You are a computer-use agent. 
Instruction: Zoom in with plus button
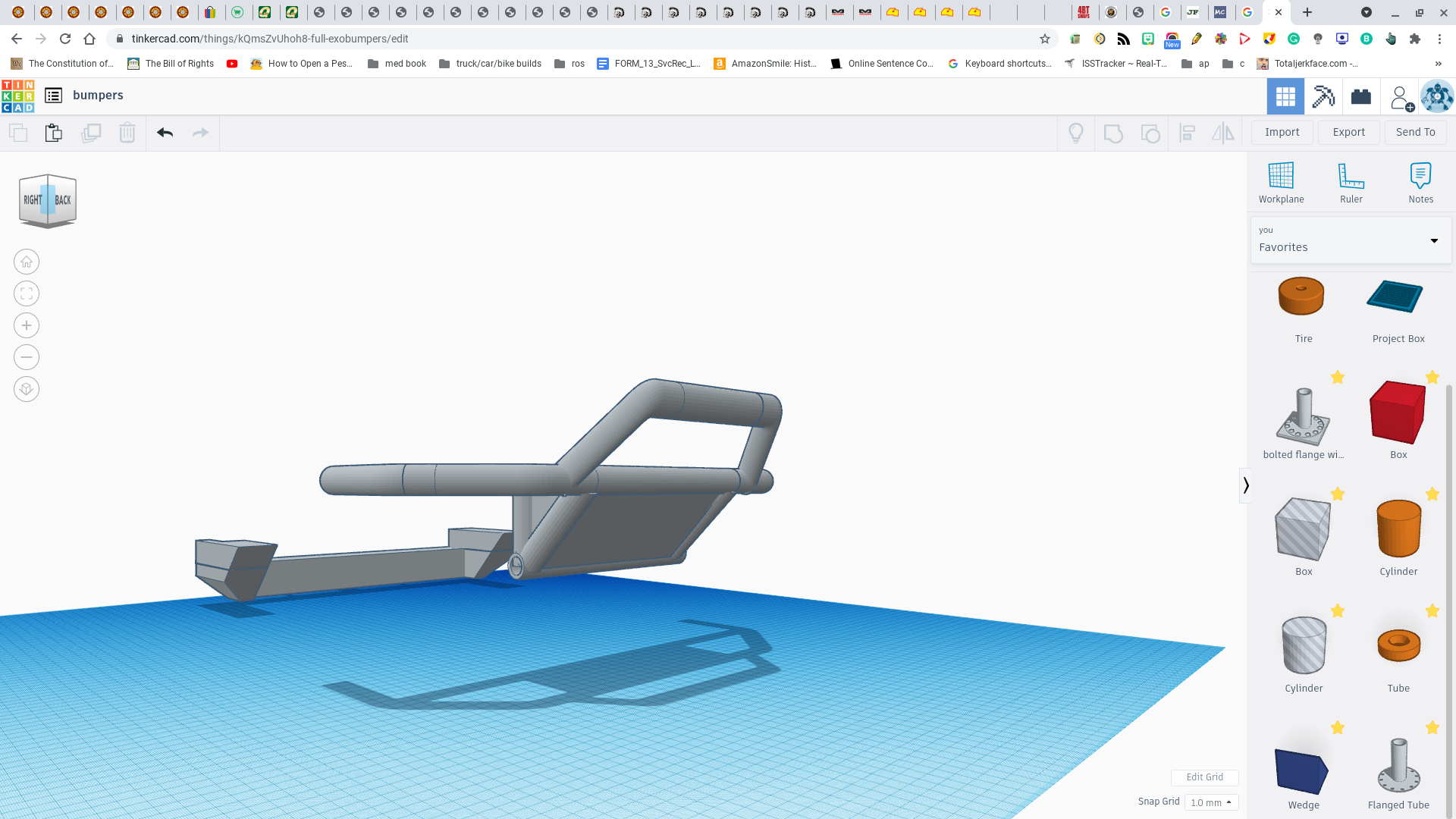(27, 325)
